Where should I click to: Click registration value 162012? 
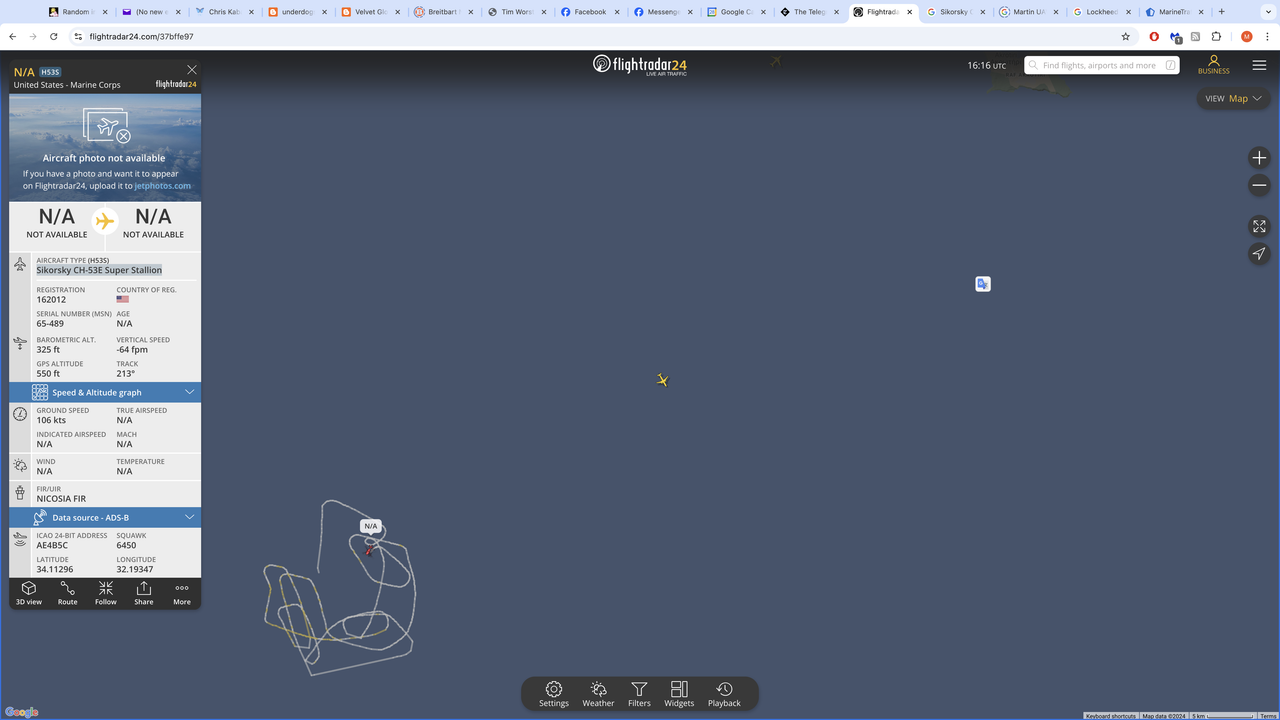click(x=51, y=299)
